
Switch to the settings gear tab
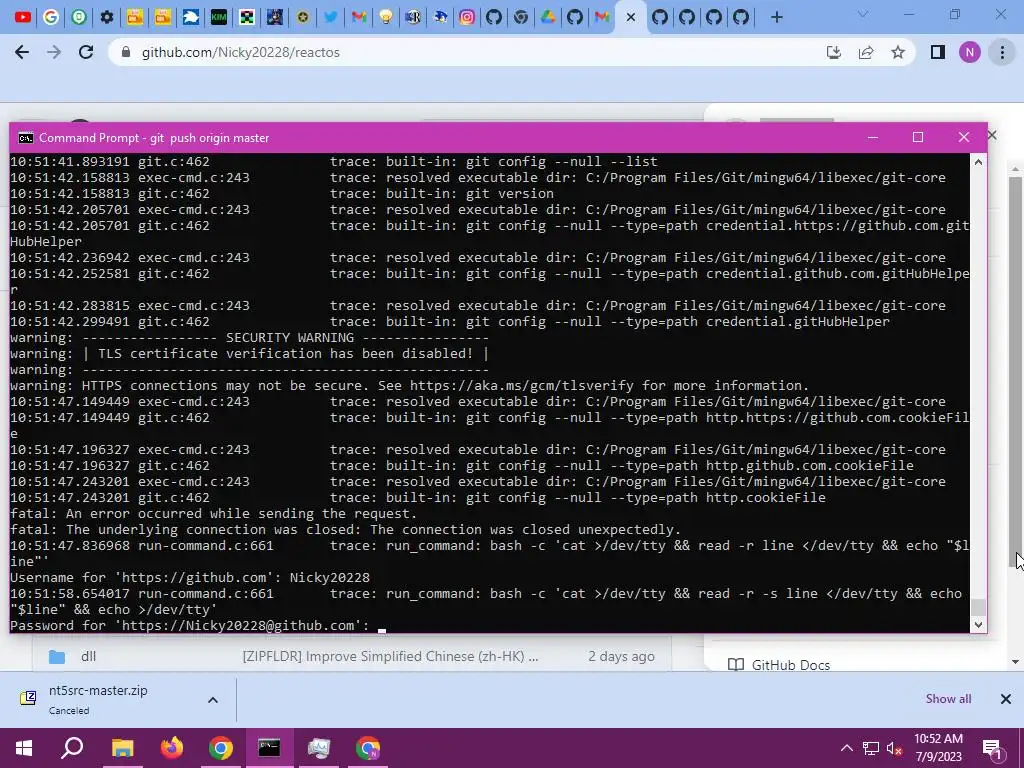[x=106, y=17]
